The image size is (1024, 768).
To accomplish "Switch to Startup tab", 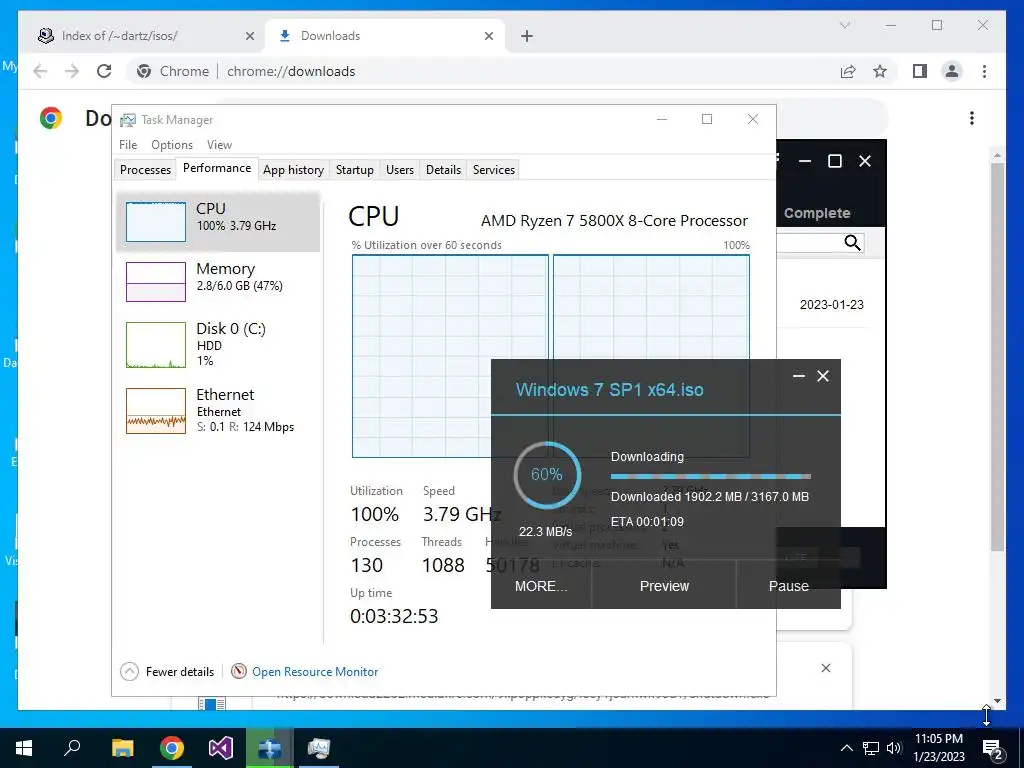I will (355, 170).
